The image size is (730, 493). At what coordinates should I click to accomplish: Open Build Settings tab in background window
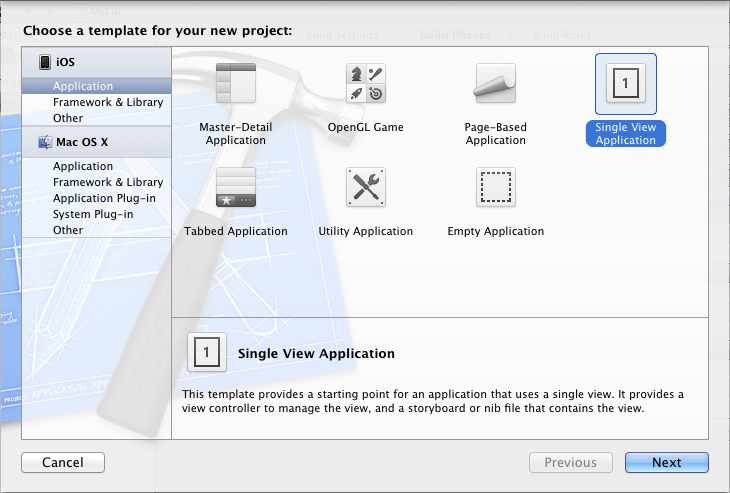pos(342,35)
